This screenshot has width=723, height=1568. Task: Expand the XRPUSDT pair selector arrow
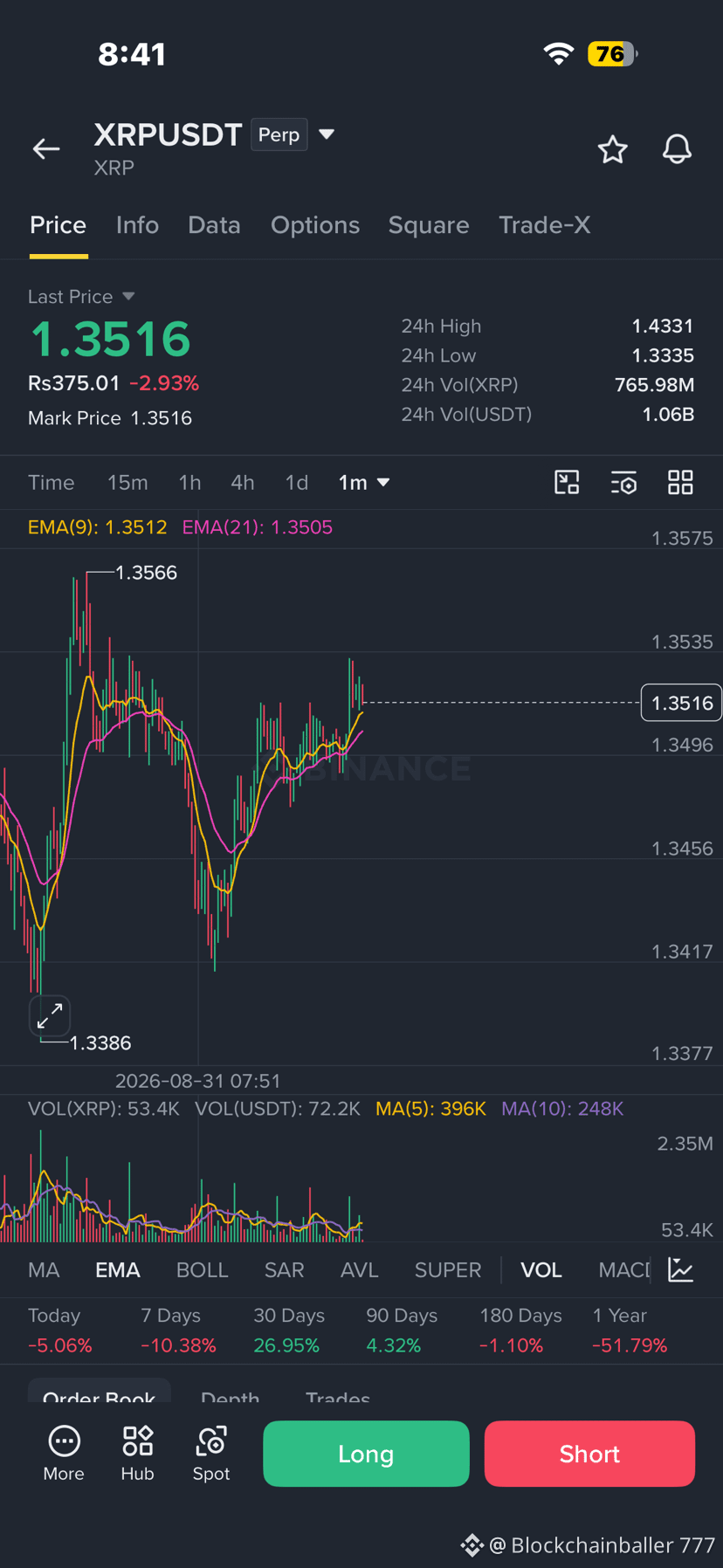click(x=327, y=134)
